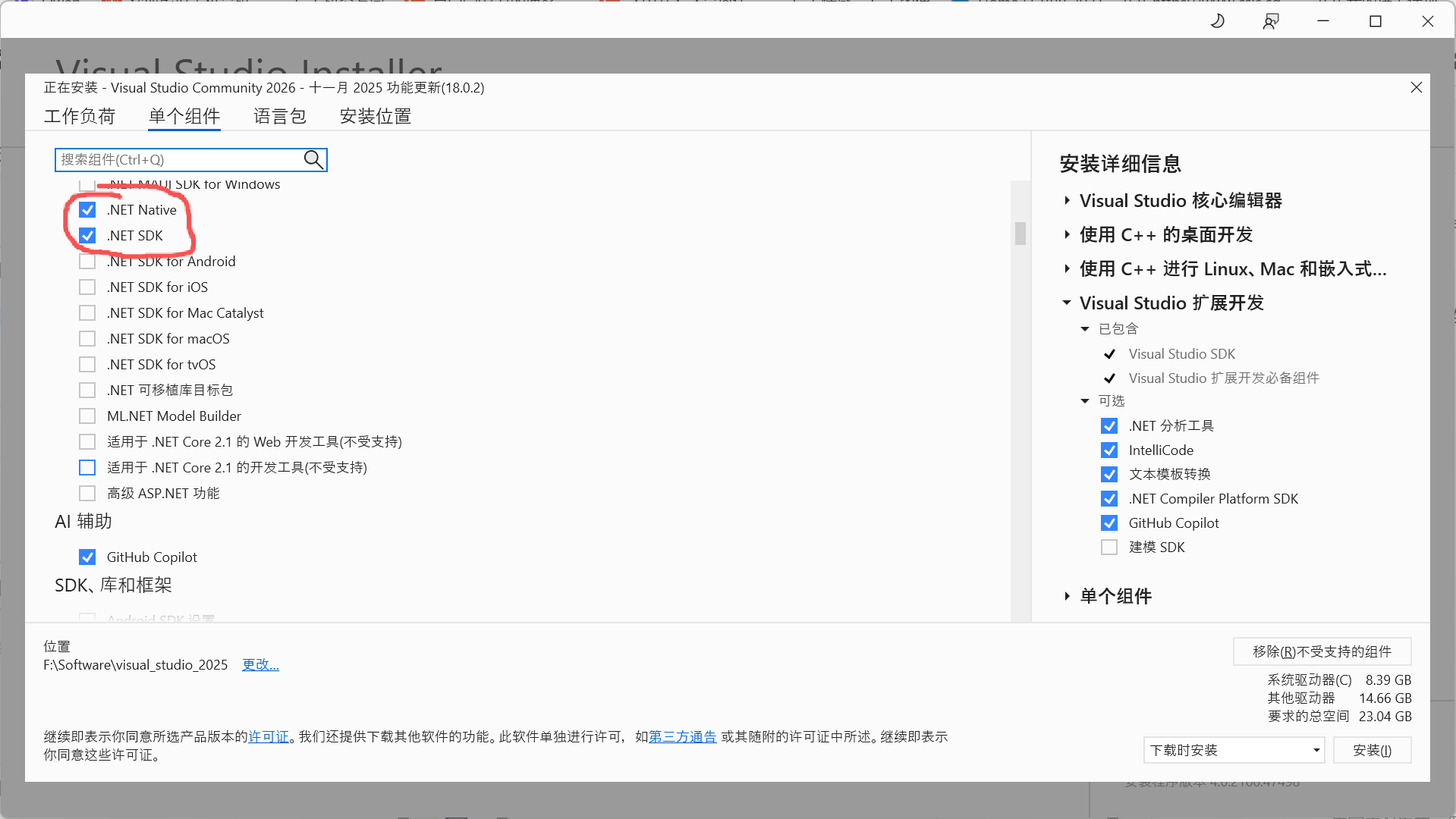Collapse the 已包含 section

(x=1085, y=329)
